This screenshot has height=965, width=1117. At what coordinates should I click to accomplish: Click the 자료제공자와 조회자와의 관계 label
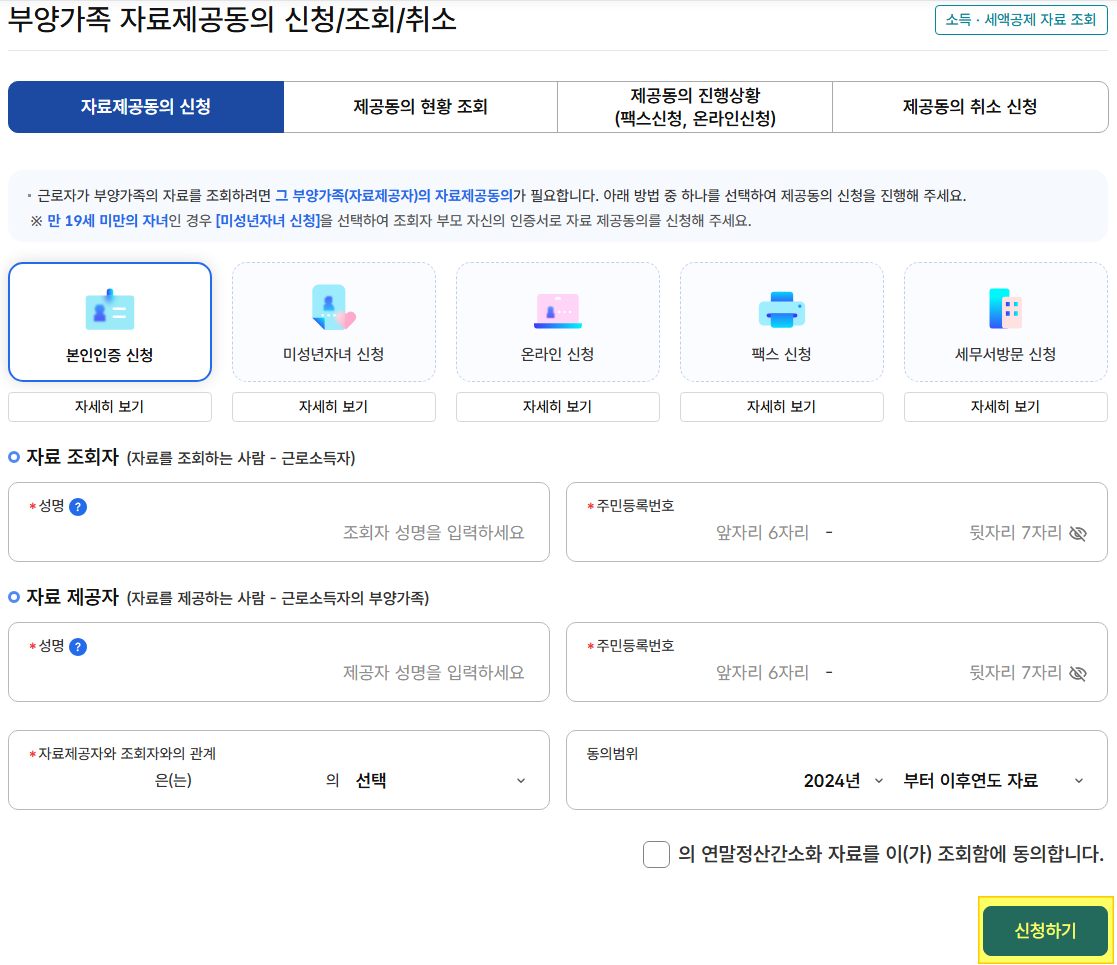[x=127, y=753]
